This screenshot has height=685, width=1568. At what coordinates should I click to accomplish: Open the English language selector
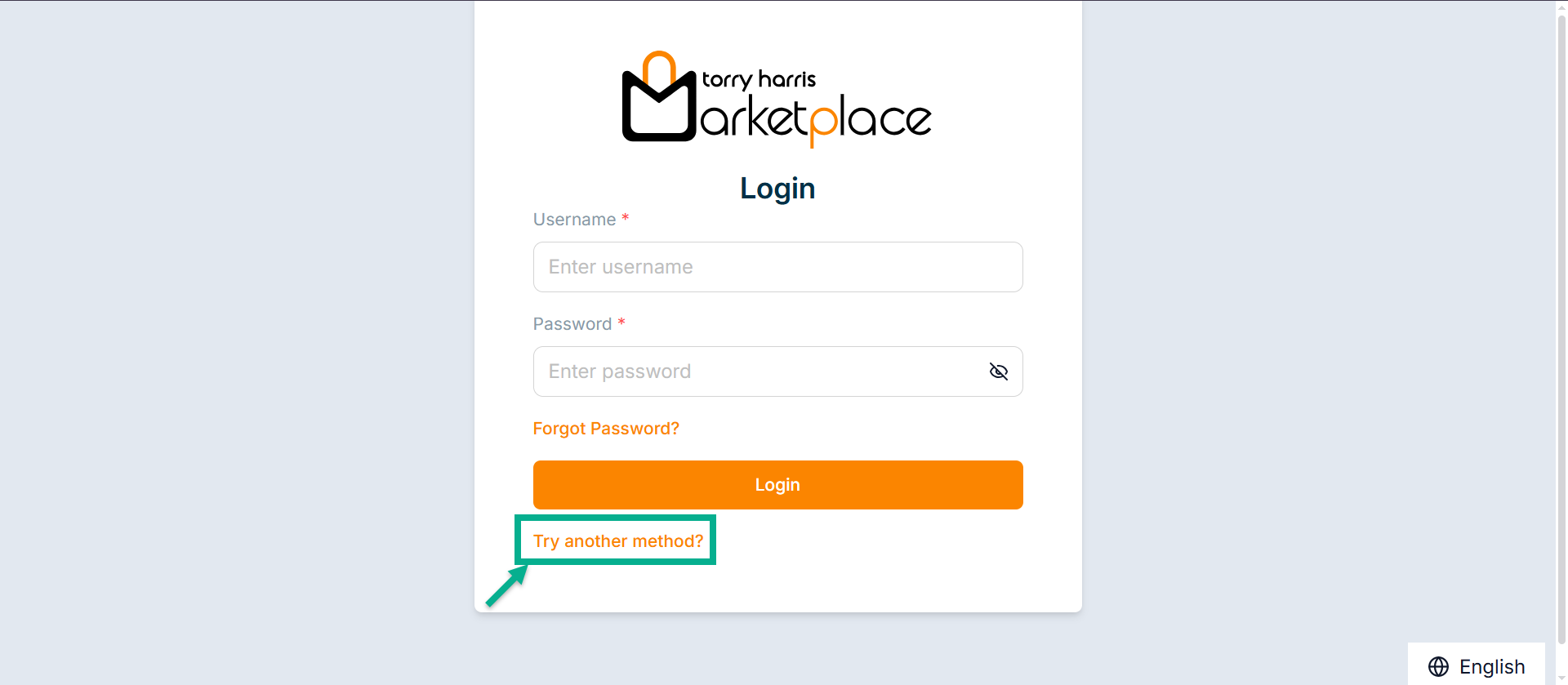pyautogui.click(x=1477, y=666)
